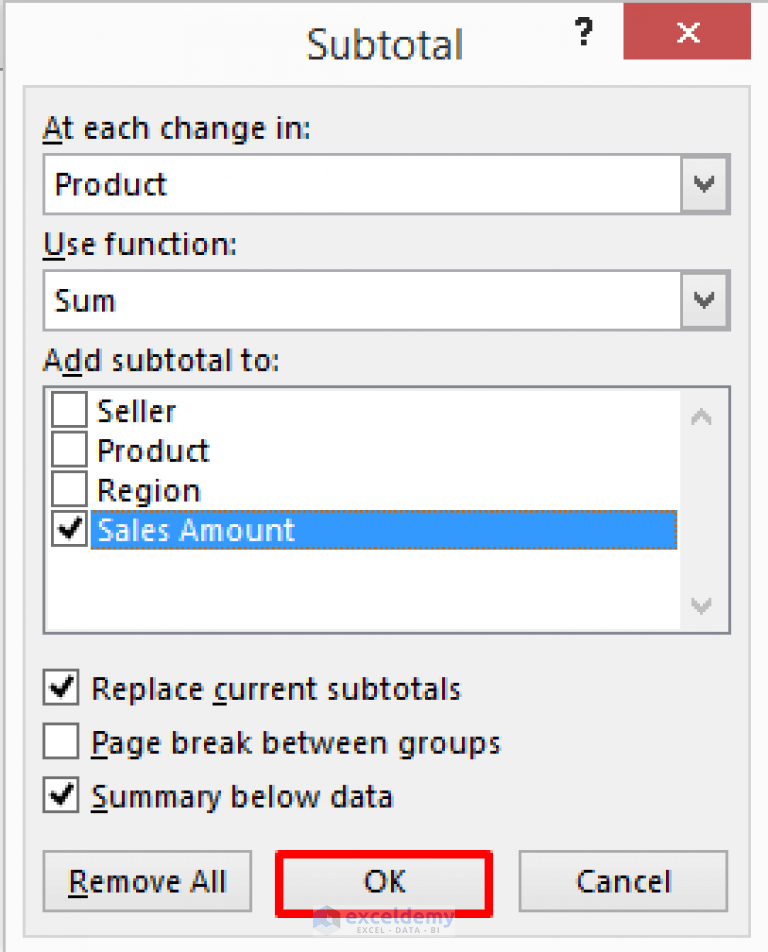Click inside the Sum function field
The width and height of the screenshot is (768, 952).
coord(300,300)
